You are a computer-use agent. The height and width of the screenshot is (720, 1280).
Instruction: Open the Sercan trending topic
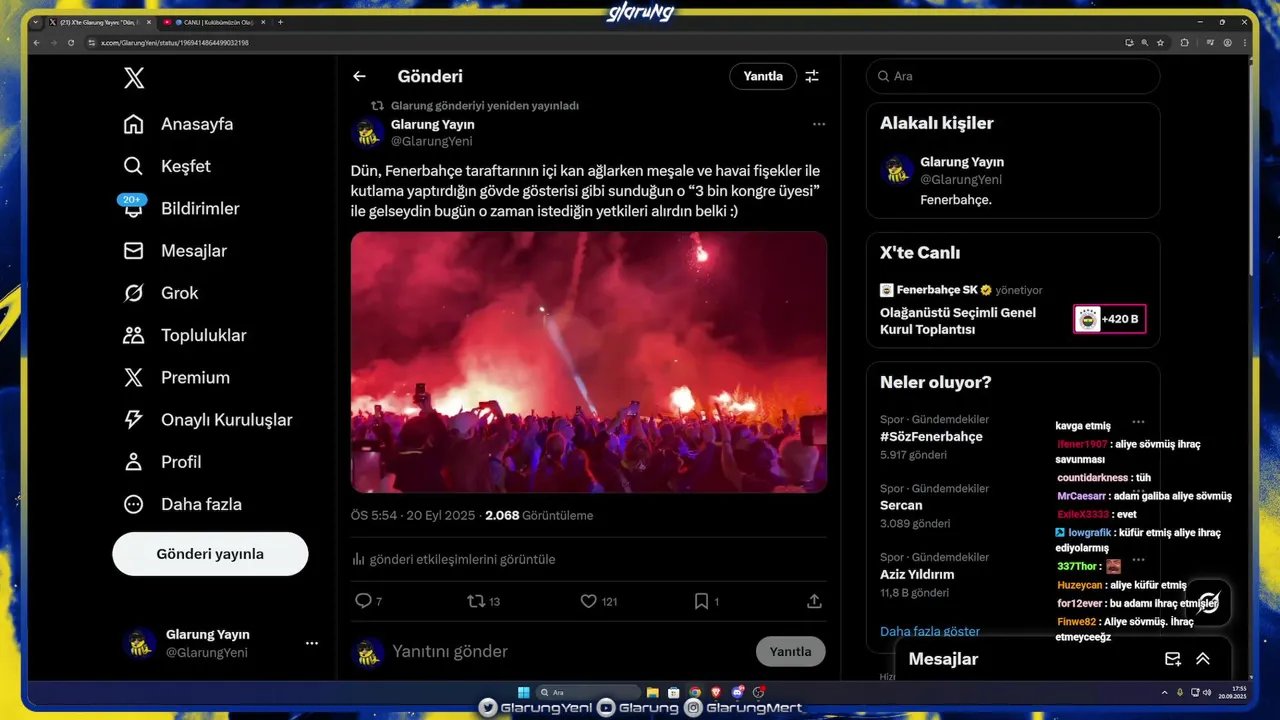pos(901,505)
